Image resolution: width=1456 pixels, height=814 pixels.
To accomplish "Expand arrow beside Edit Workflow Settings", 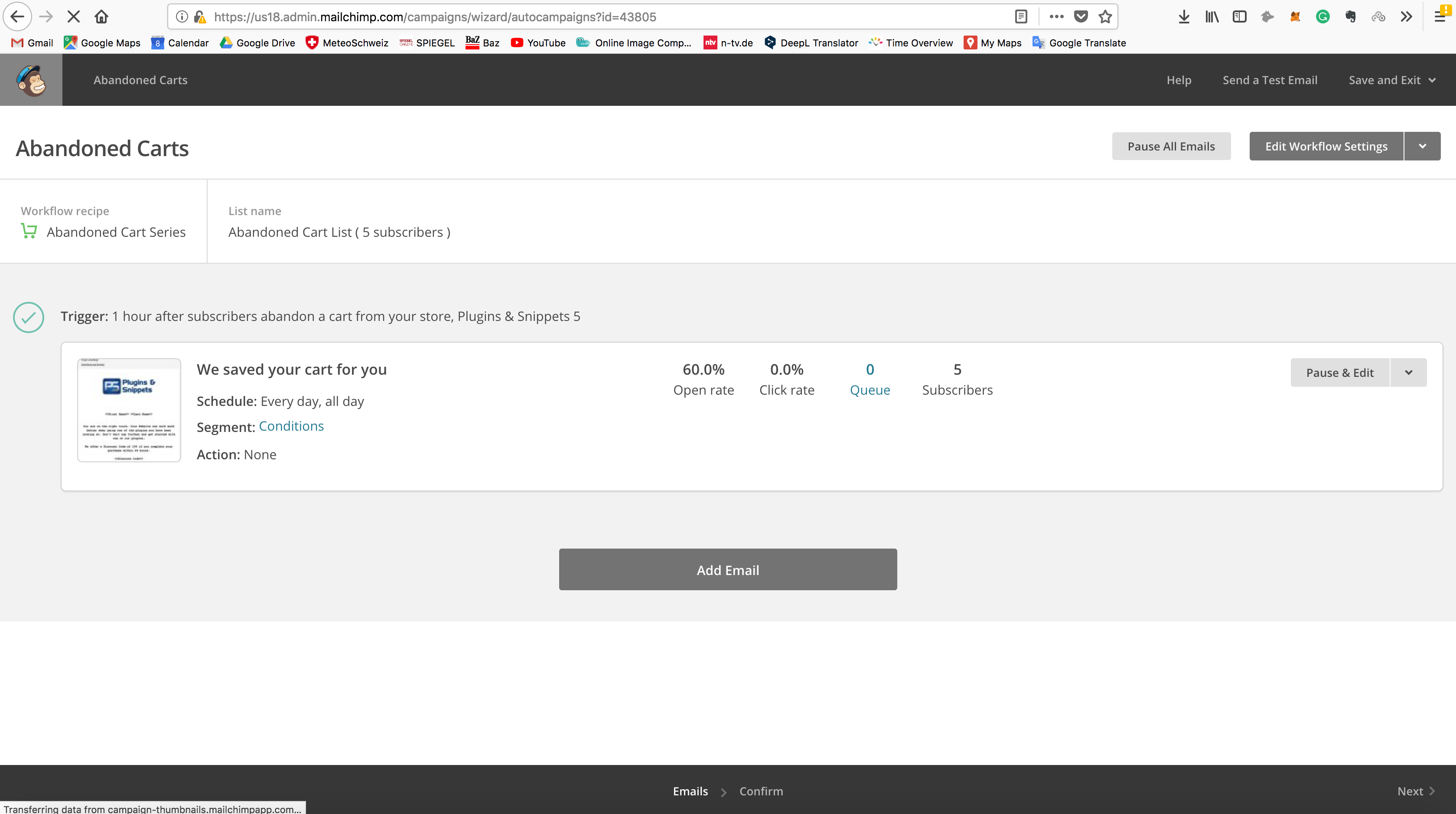I will 1422,146.
